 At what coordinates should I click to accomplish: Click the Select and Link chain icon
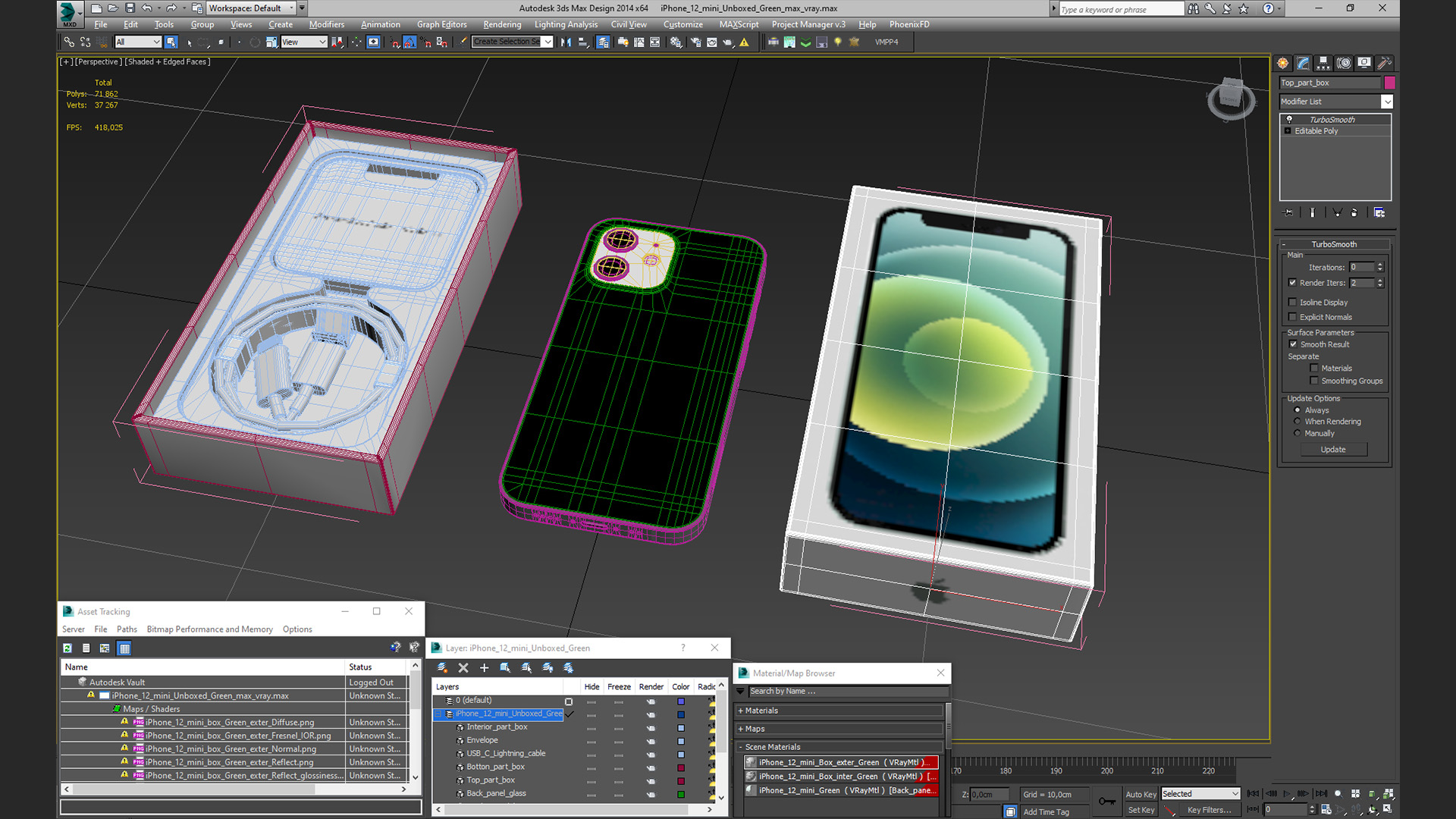69,42
